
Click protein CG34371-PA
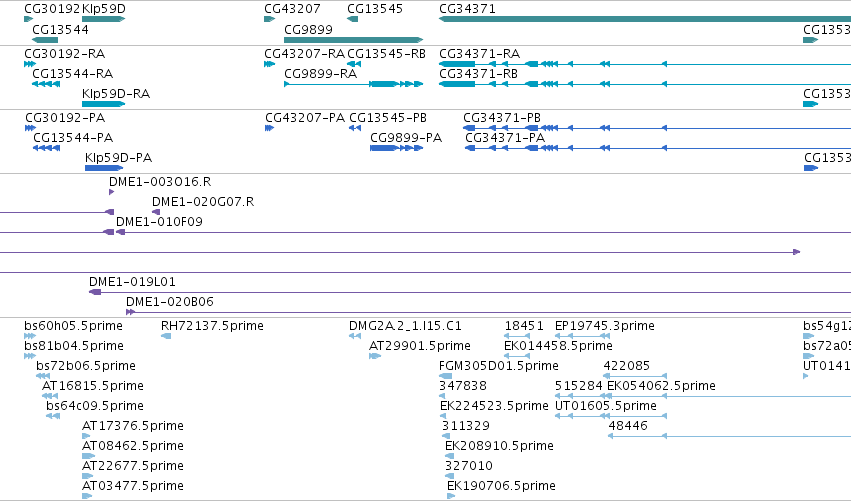click(x=658, y=148)
